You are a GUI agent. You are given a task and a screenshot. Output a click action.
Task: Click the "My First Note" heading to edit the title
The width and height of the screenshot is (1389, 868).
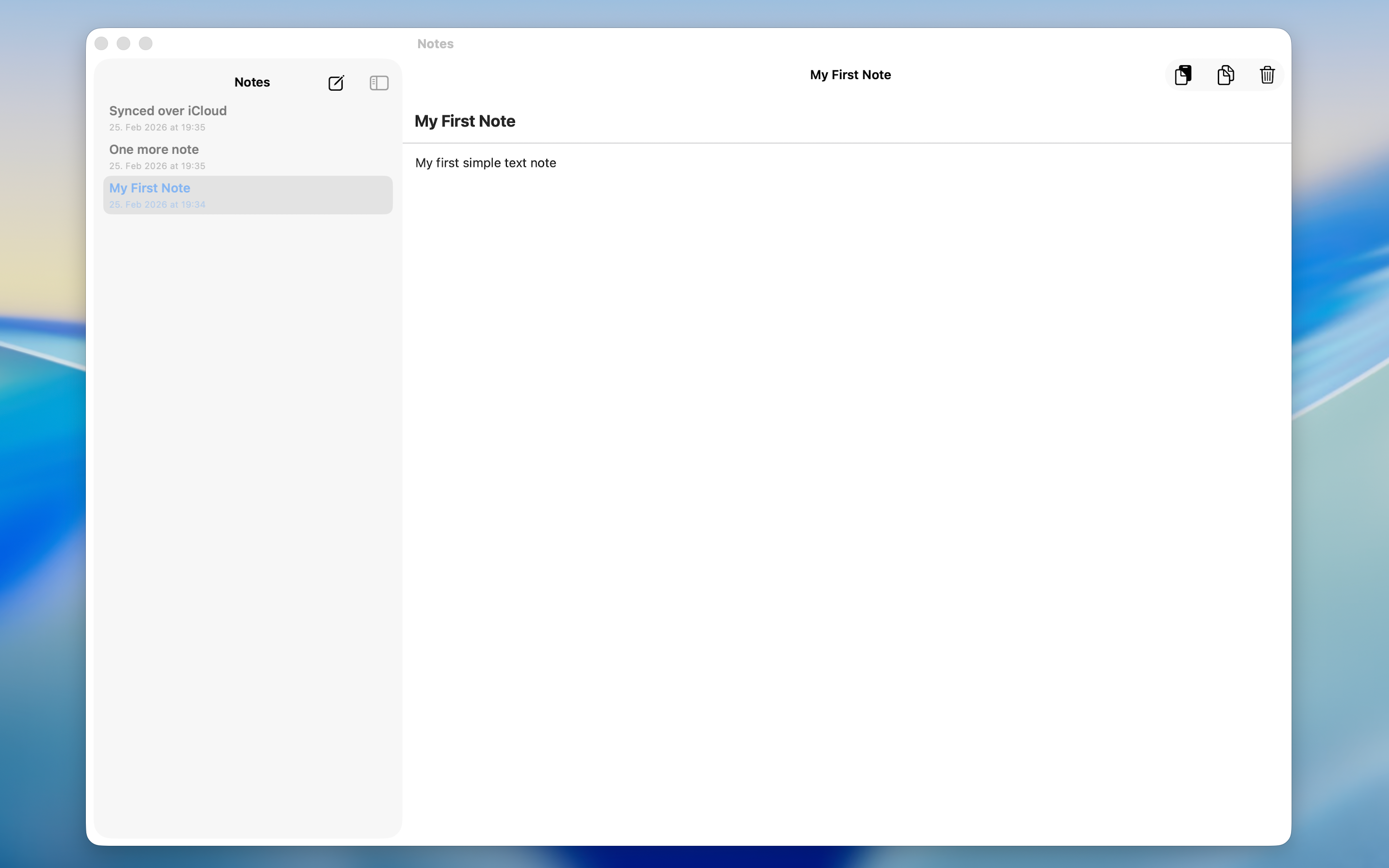click(464, 121)
